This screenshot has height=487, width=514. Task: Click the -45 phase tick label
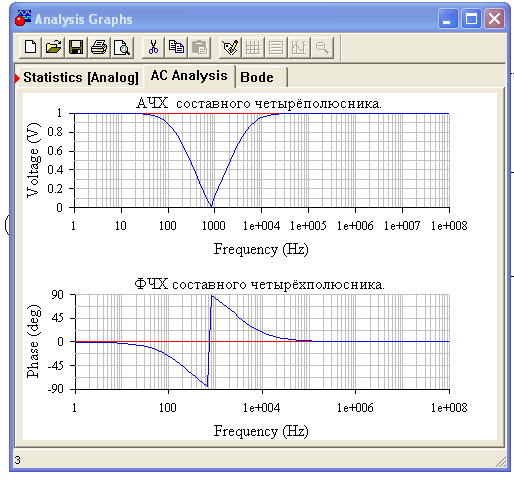pos(55,365)
